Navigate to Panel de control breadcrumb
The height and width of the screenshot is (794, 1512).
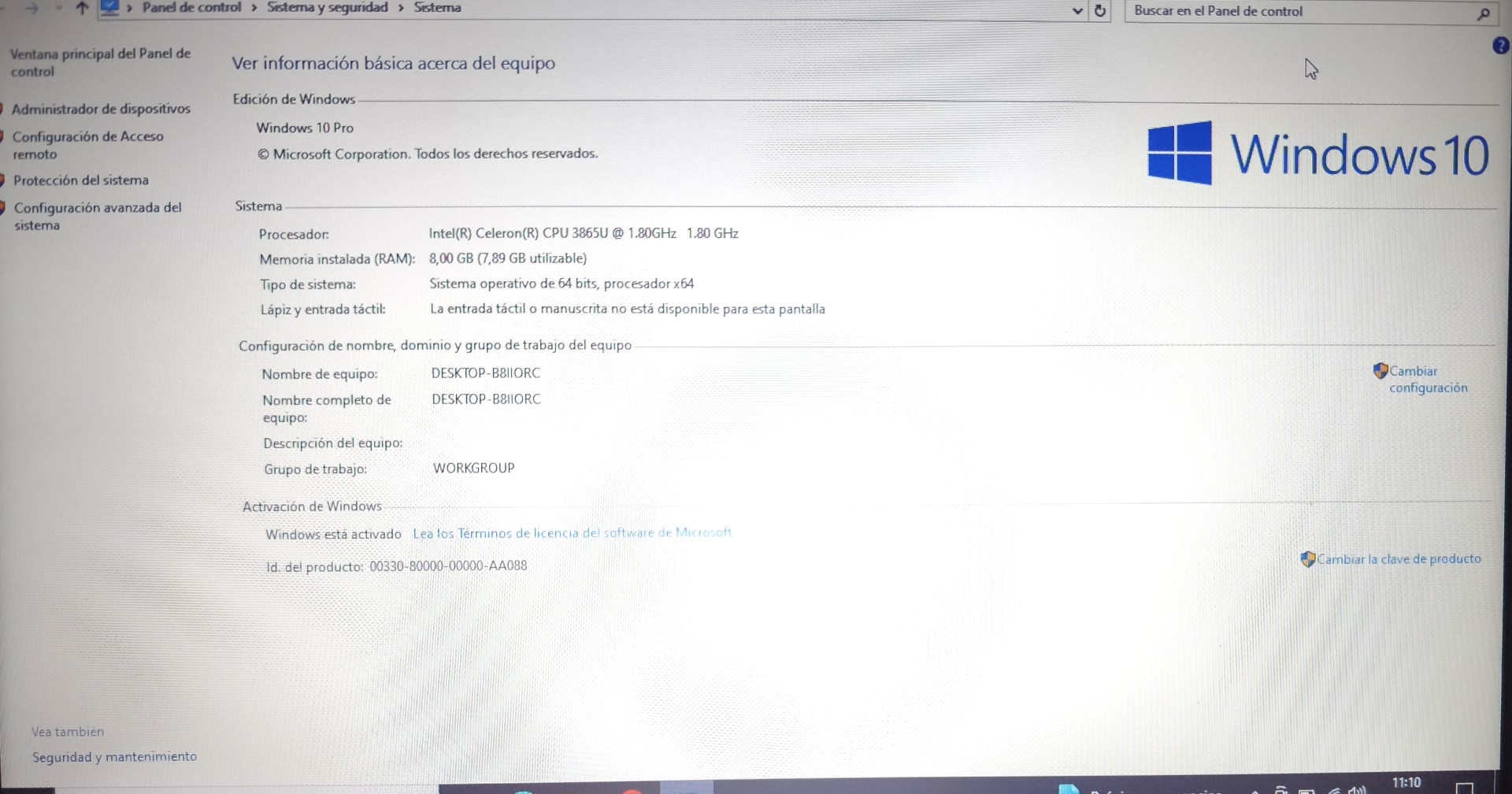[191, 7]
